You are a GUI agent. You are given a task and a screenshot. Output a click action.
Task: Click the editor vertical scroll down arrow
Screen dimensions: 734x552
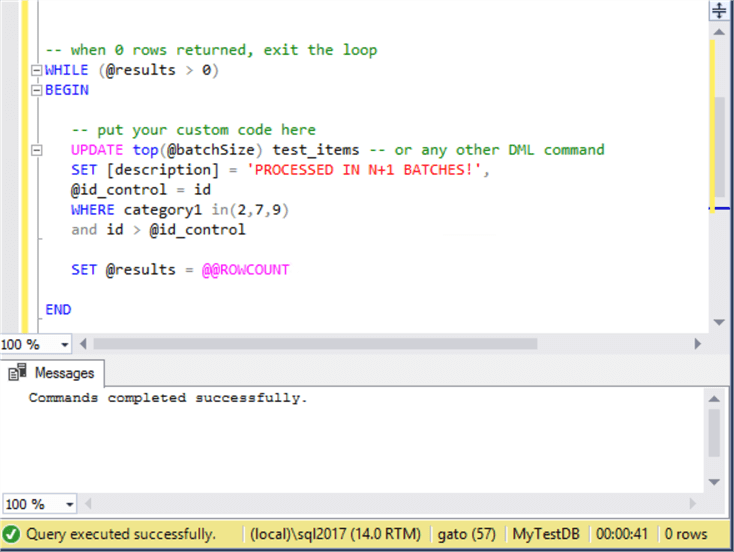click(719, 322)
